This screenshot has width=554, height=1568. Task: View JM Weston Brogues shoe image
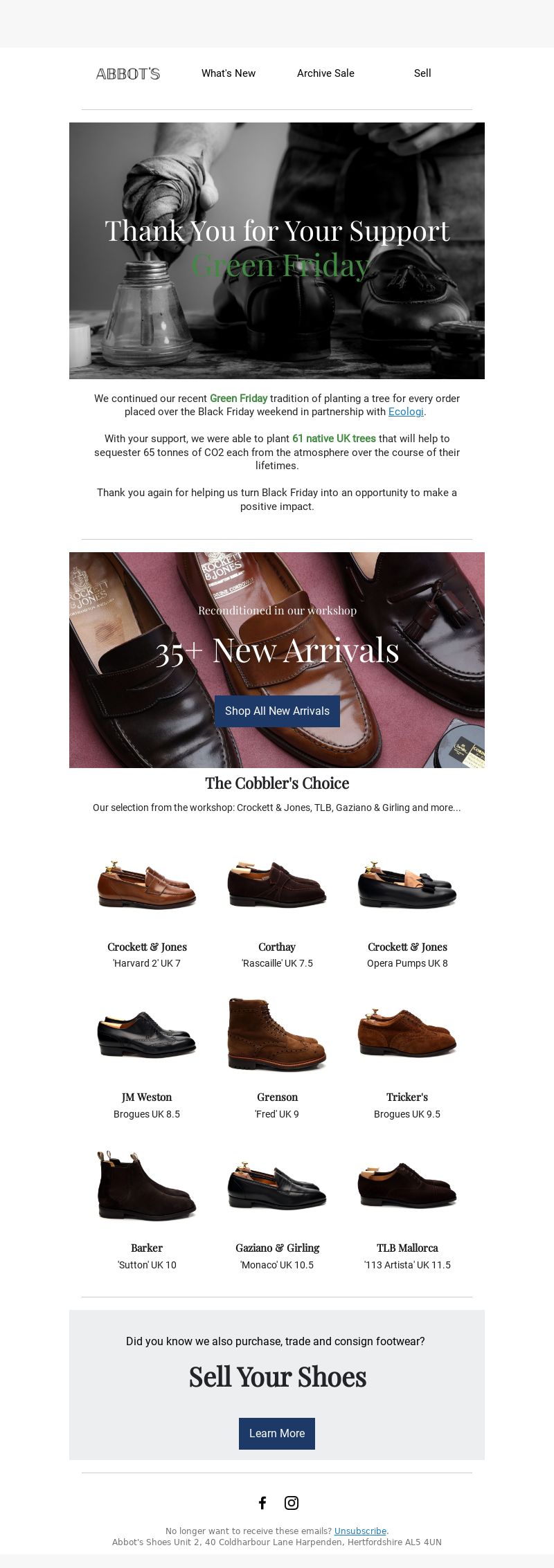(147, 1034)
